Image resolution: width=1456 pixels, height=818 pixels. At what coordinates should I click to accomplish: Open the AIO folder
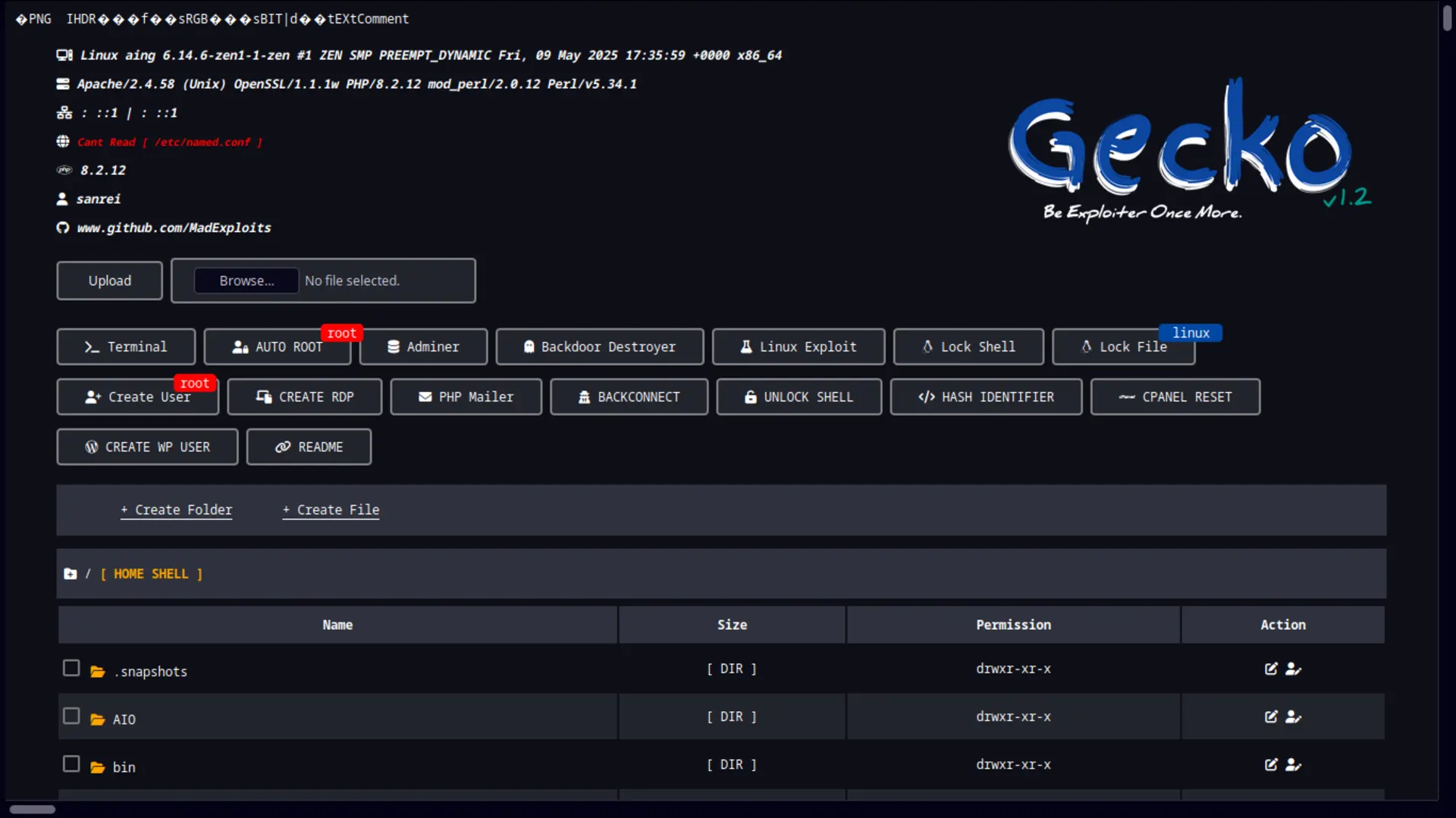[x=124, y=719]
